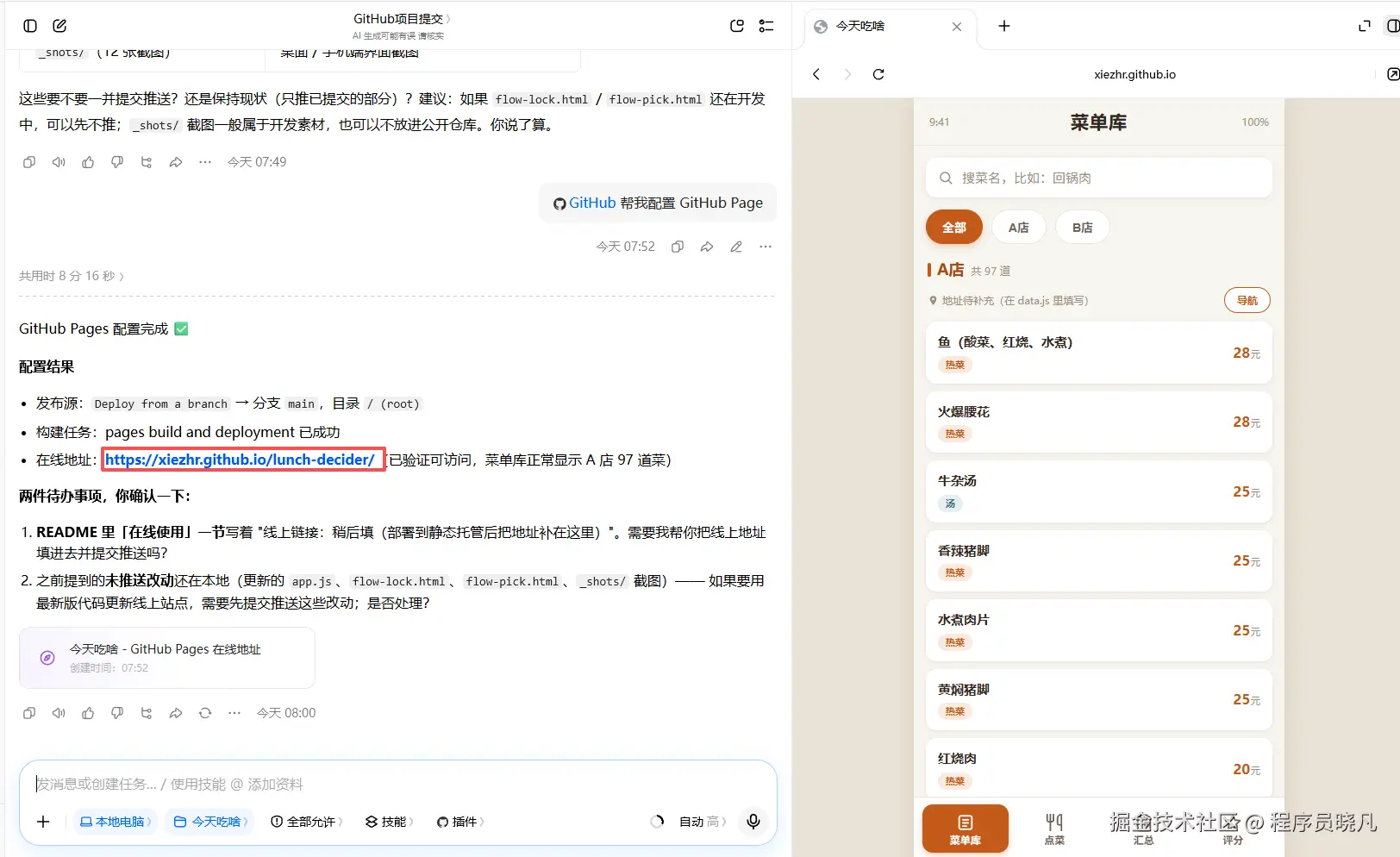
Task: Dislike the 07:49 assistant reply
Action: pos(117,162)
